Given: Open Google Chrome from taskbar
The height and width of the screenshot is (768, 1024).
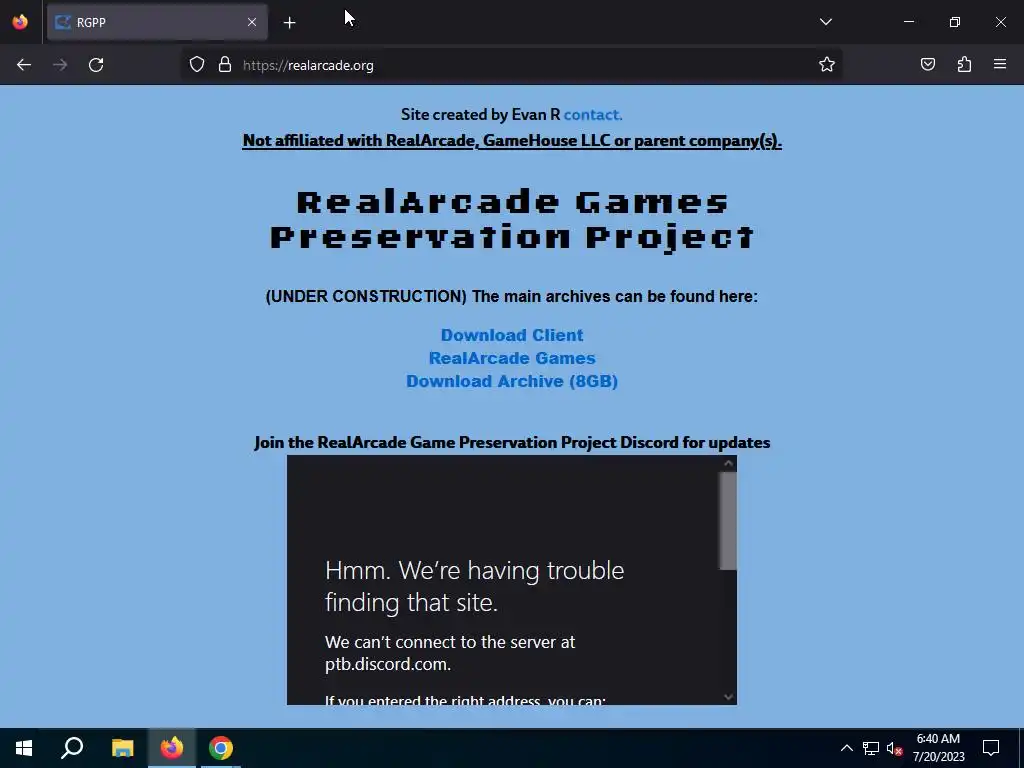Looking at the screenshot, I should click(221, 748).
